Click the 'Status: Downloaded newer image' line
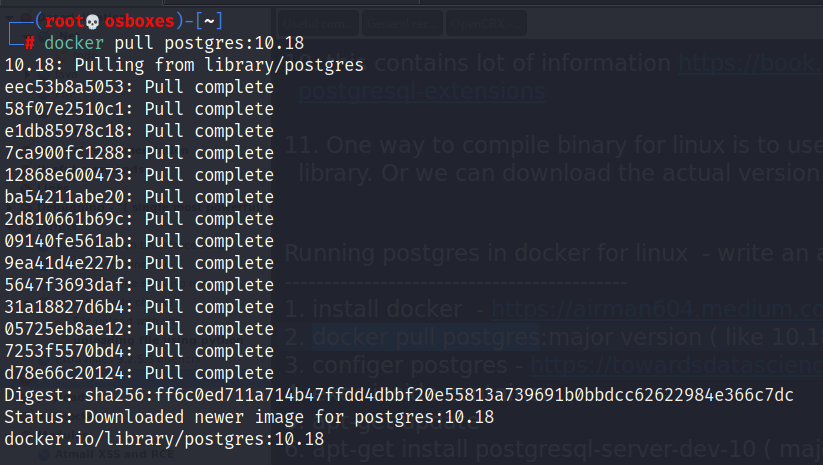Image resolution: width=823 pixels, height=465 pixels. pyautogui.click(x=249, y=417)
